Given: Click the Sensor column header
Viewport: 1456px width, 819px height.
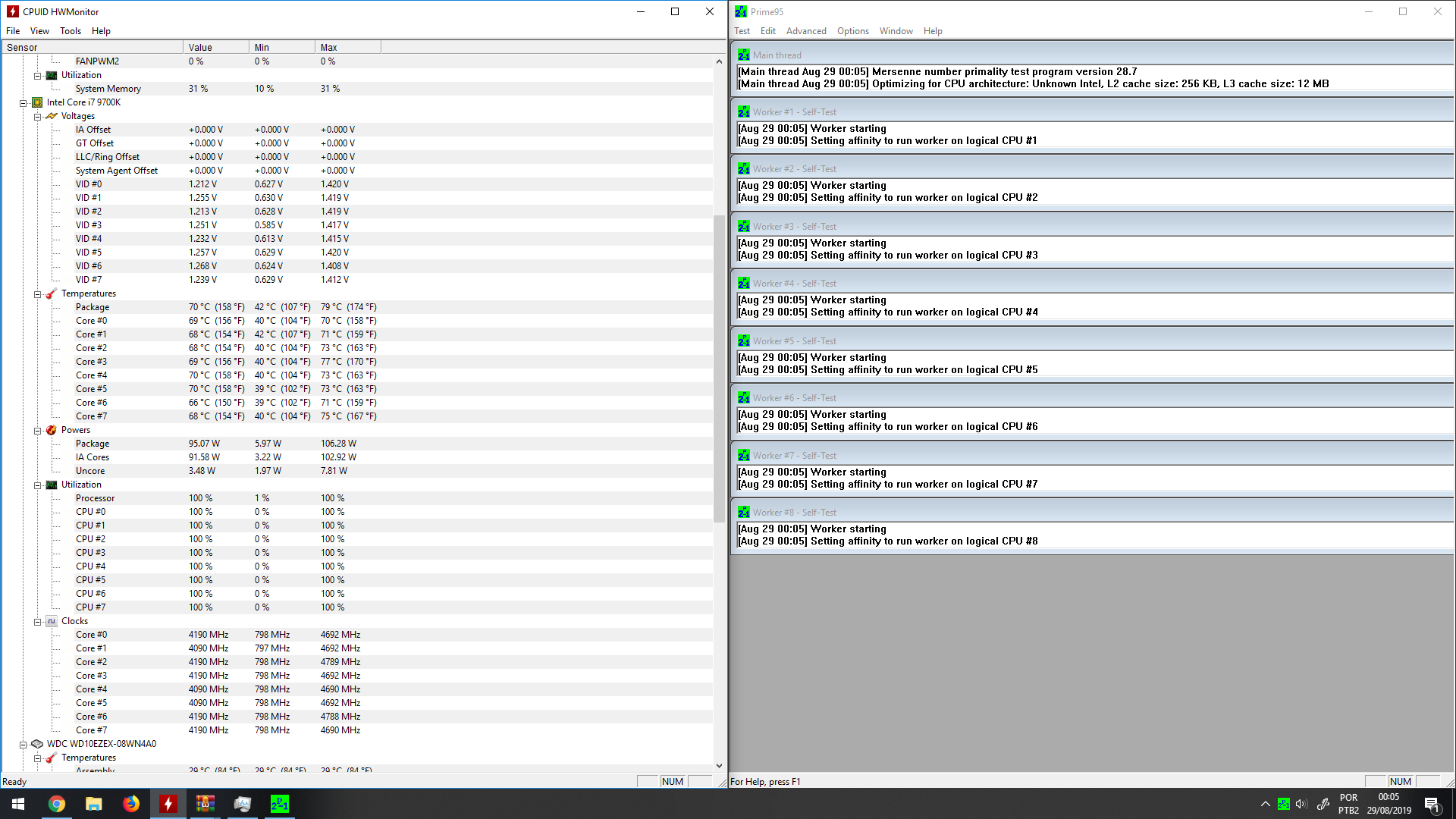Looking at the screenshot, I should tap(92, 47).
